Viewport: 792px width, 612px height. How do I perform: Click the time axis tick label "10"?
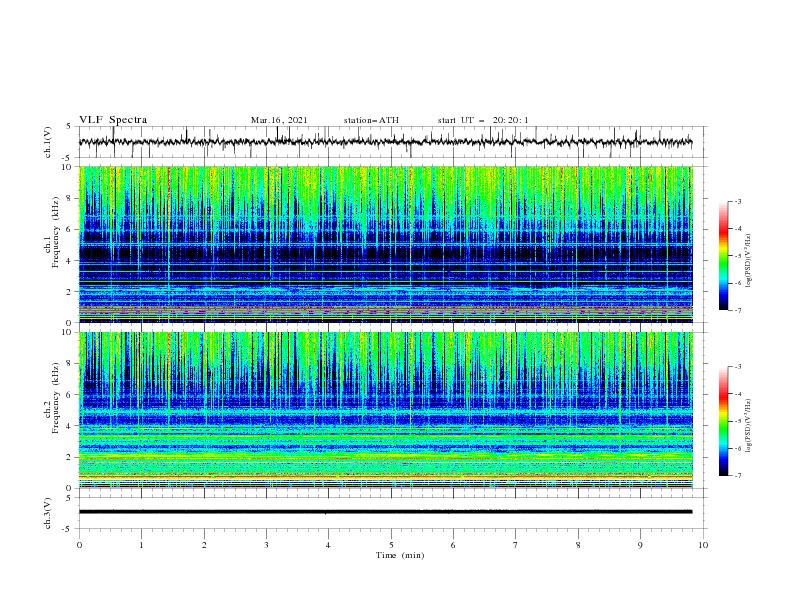click(703, 545)
